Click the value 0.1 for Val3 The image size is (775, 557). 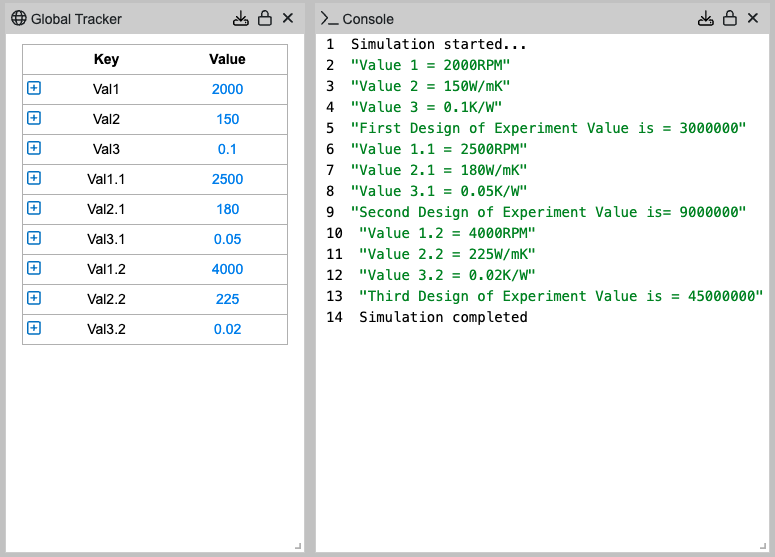(227, 149)
